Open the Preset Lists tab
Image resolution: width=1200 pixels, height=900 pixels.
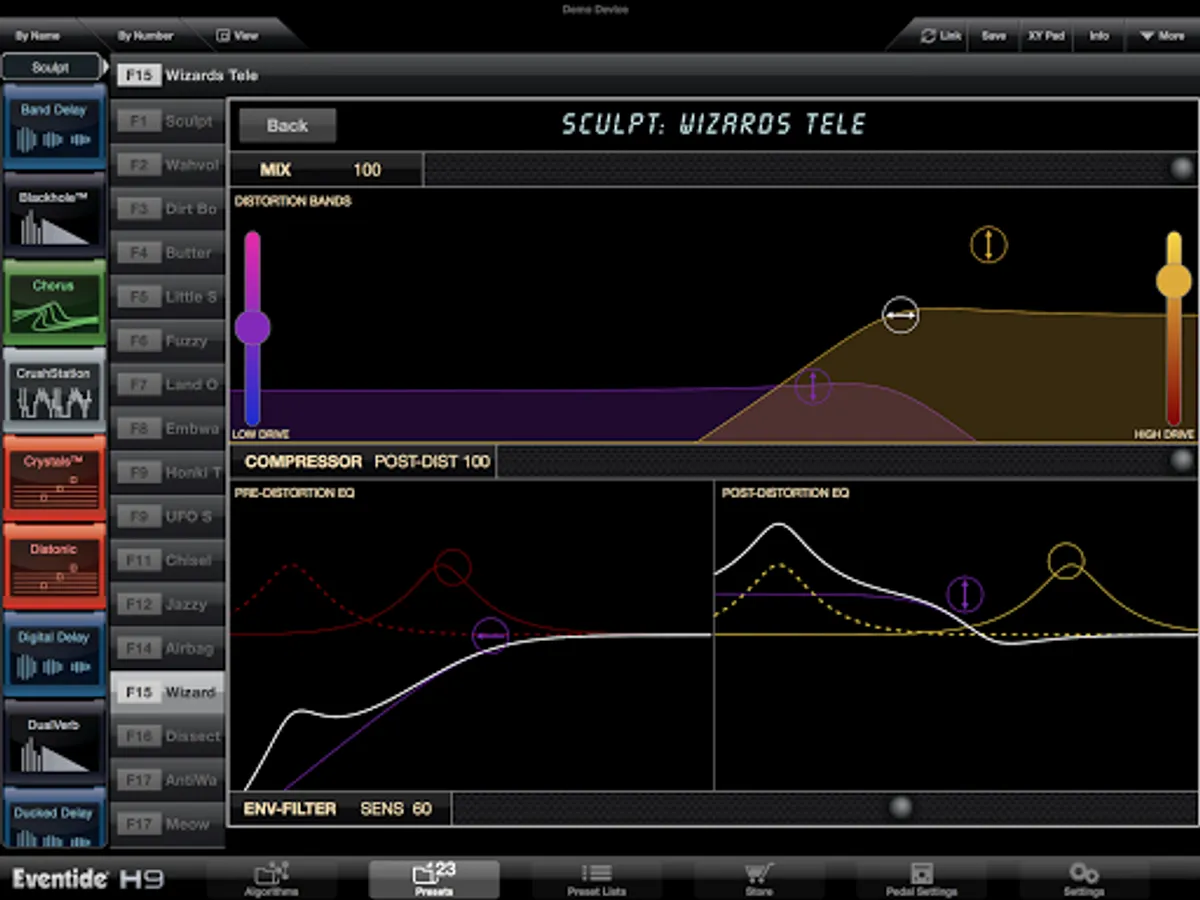tap(596, 879)
